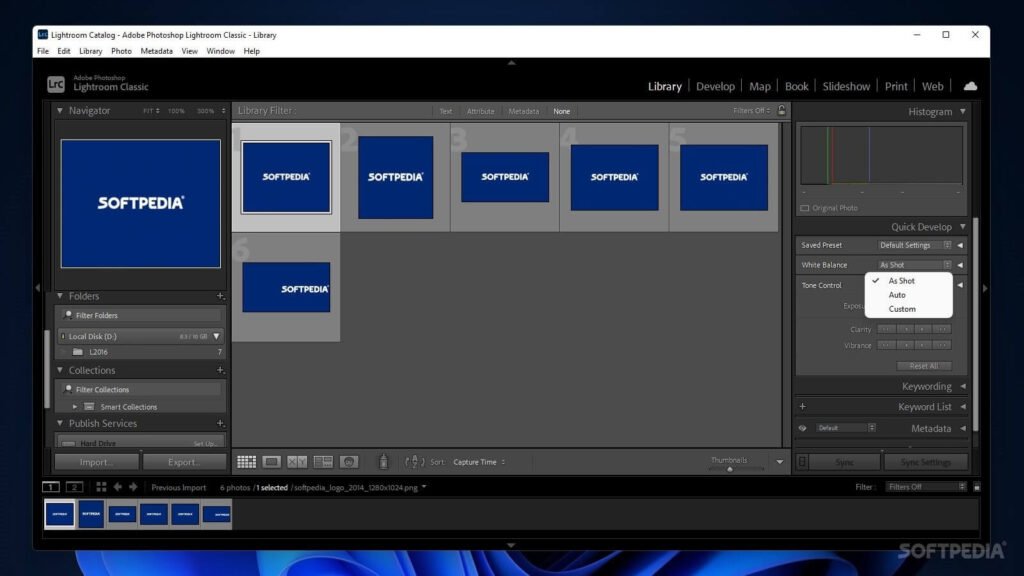Select grid thumbnail number 3
Viewport: 1024px width, 576px height.
(x=505, y=177)
